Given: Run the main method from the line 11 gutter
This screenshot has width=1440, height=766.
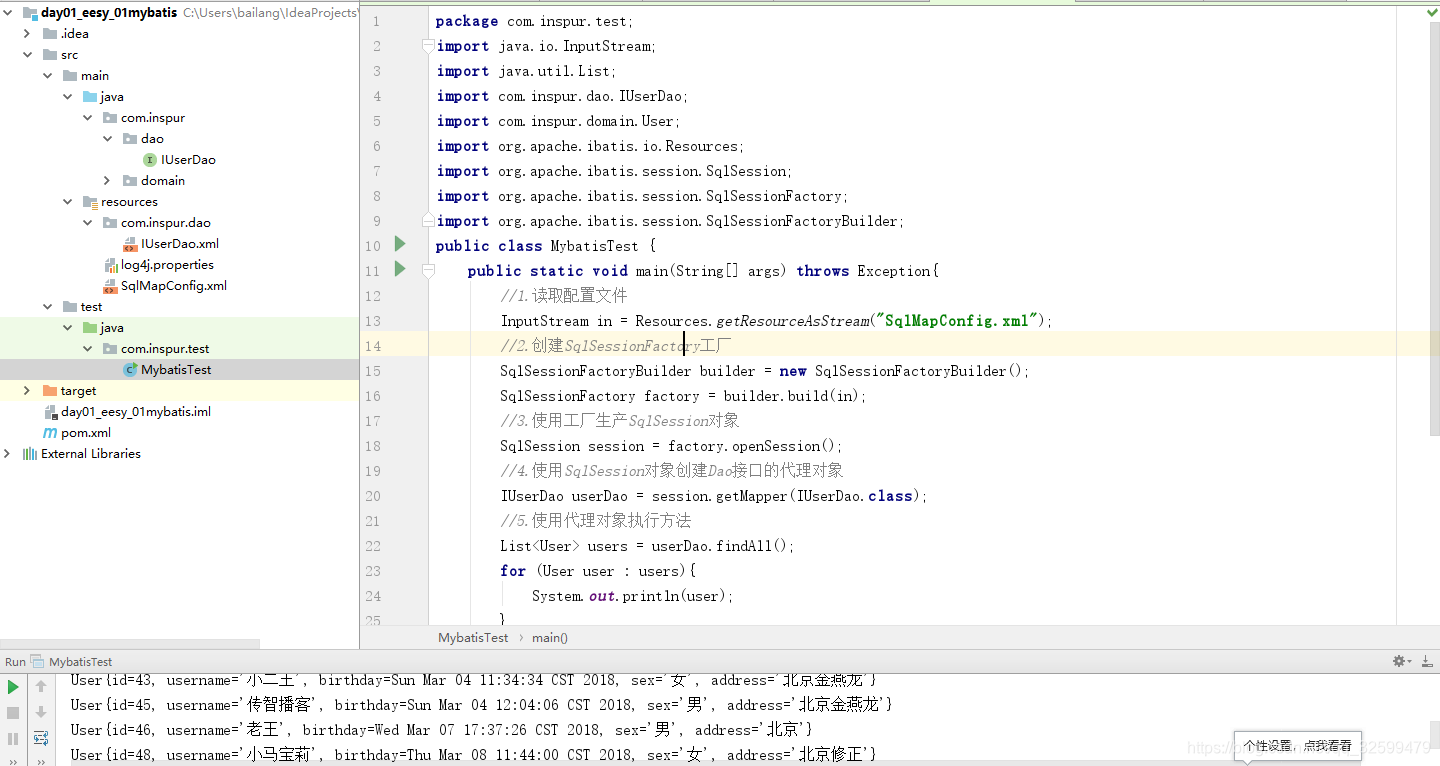Looking at the screenshot, I should click(400, 269).
